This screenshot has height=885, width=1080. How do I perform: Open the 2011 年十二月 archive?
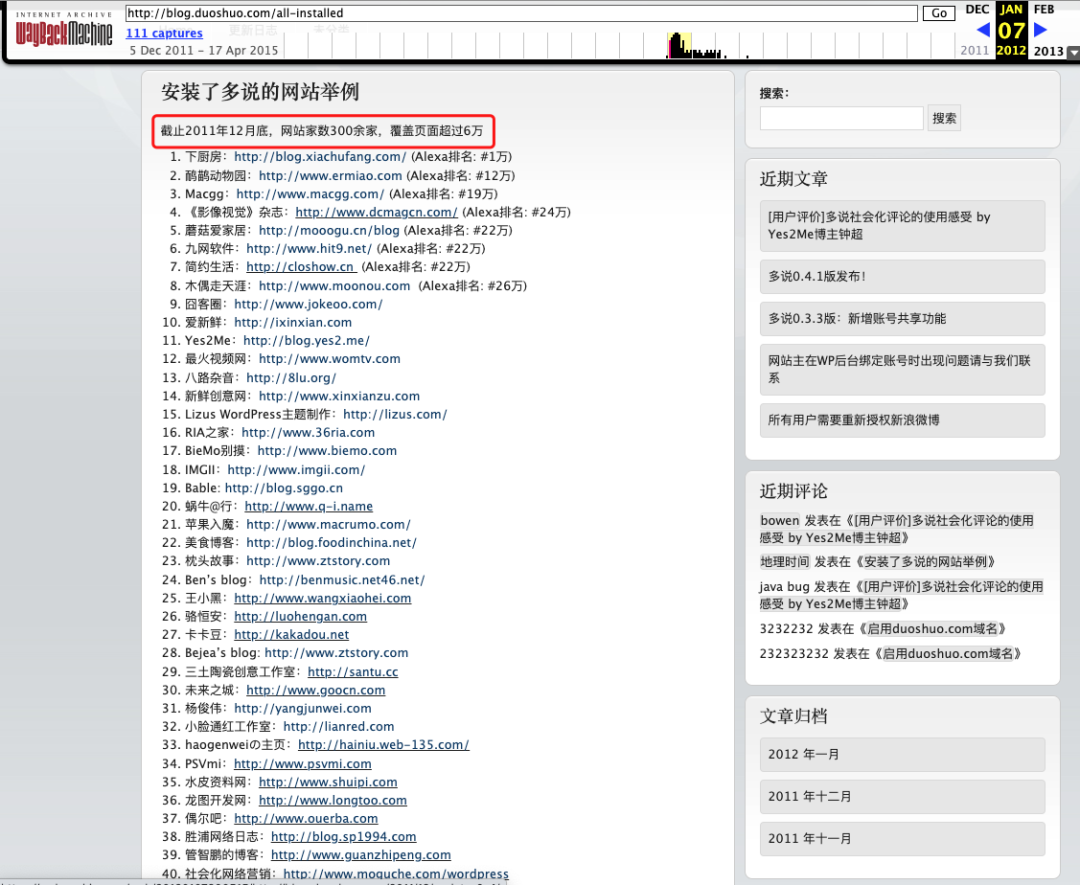pyautogui.click(x=810, y=797)
